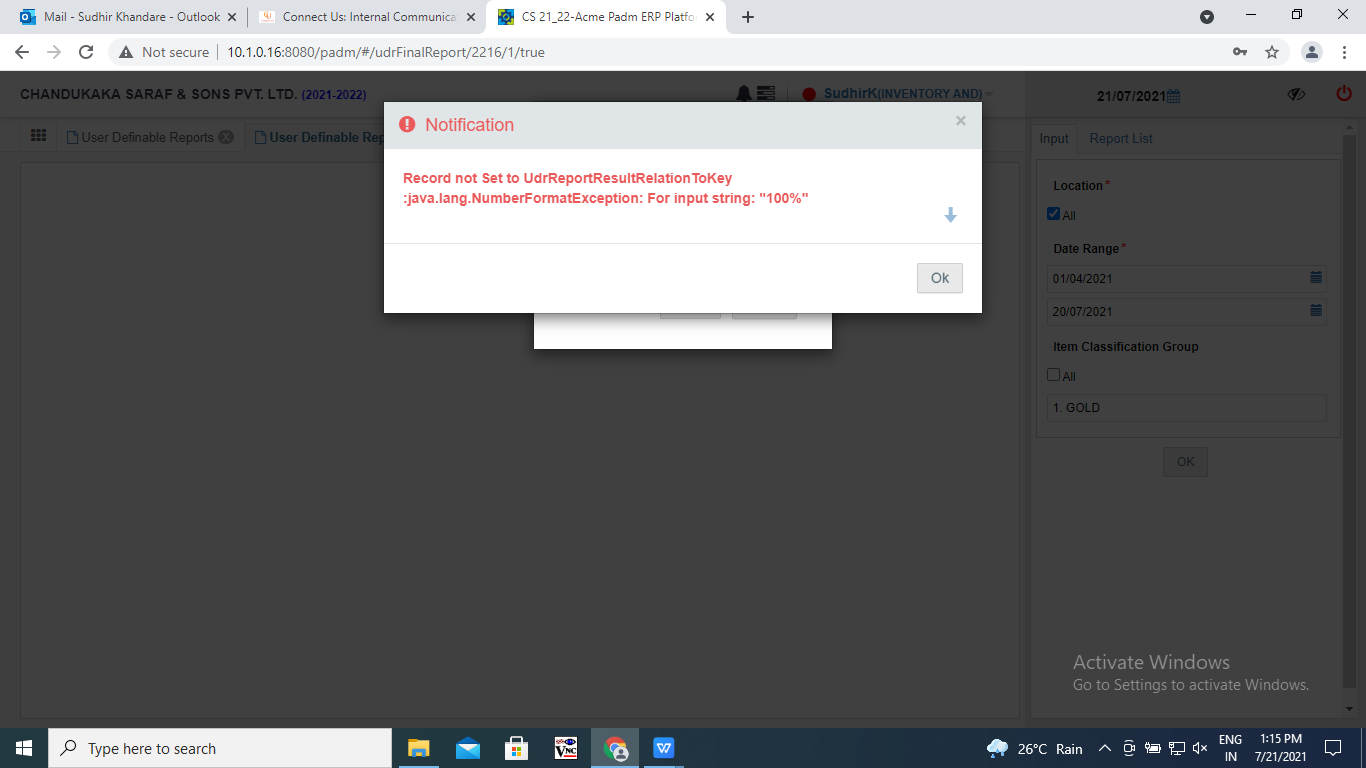Select the bold User Definable Rep tab
The height and width of the screenshot is (768, 1366).
pyautogui.click(x=320, y=137)
